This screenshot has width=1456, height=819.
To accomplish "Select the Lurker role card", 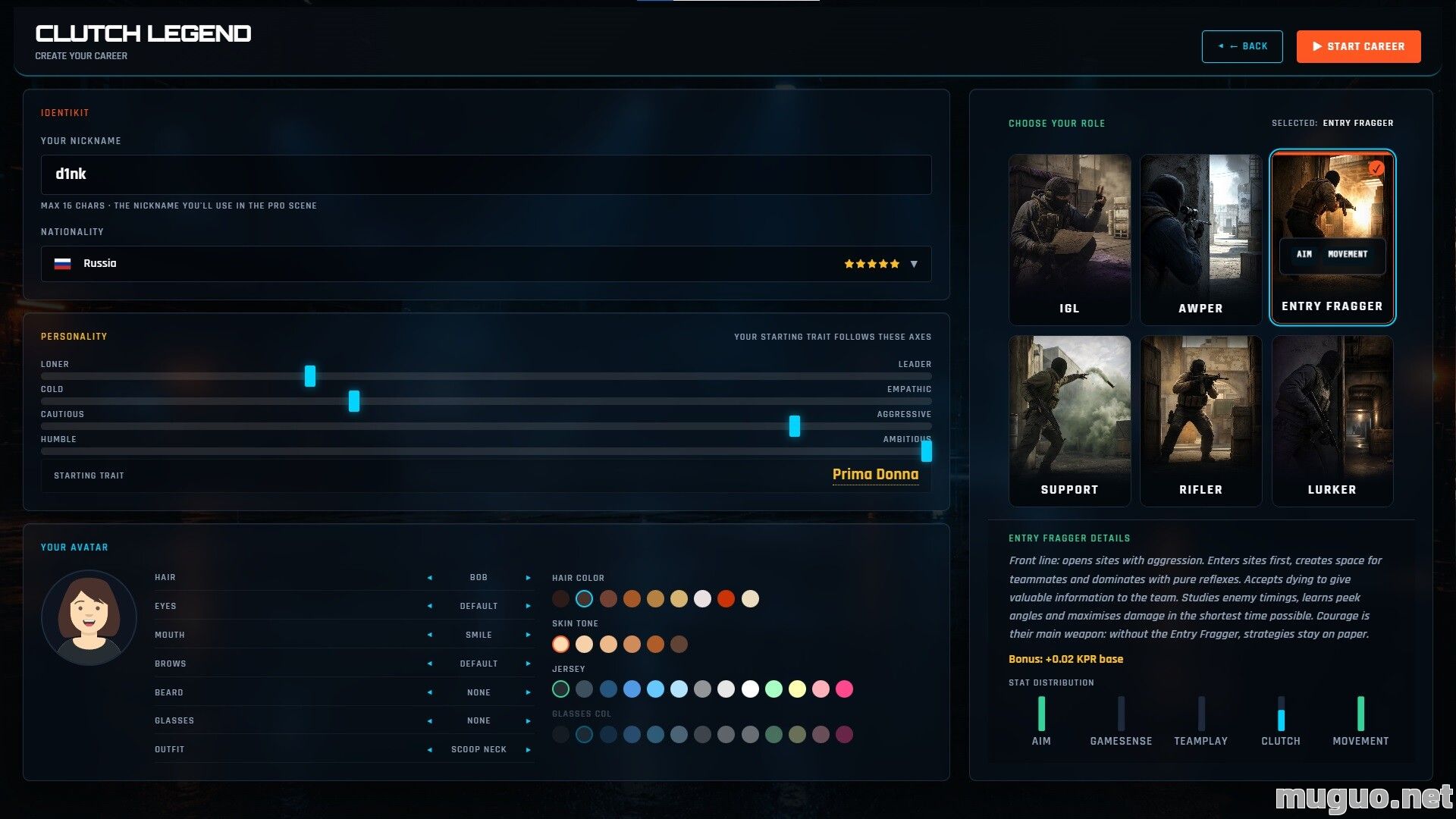I will (x=1332, y=421).
